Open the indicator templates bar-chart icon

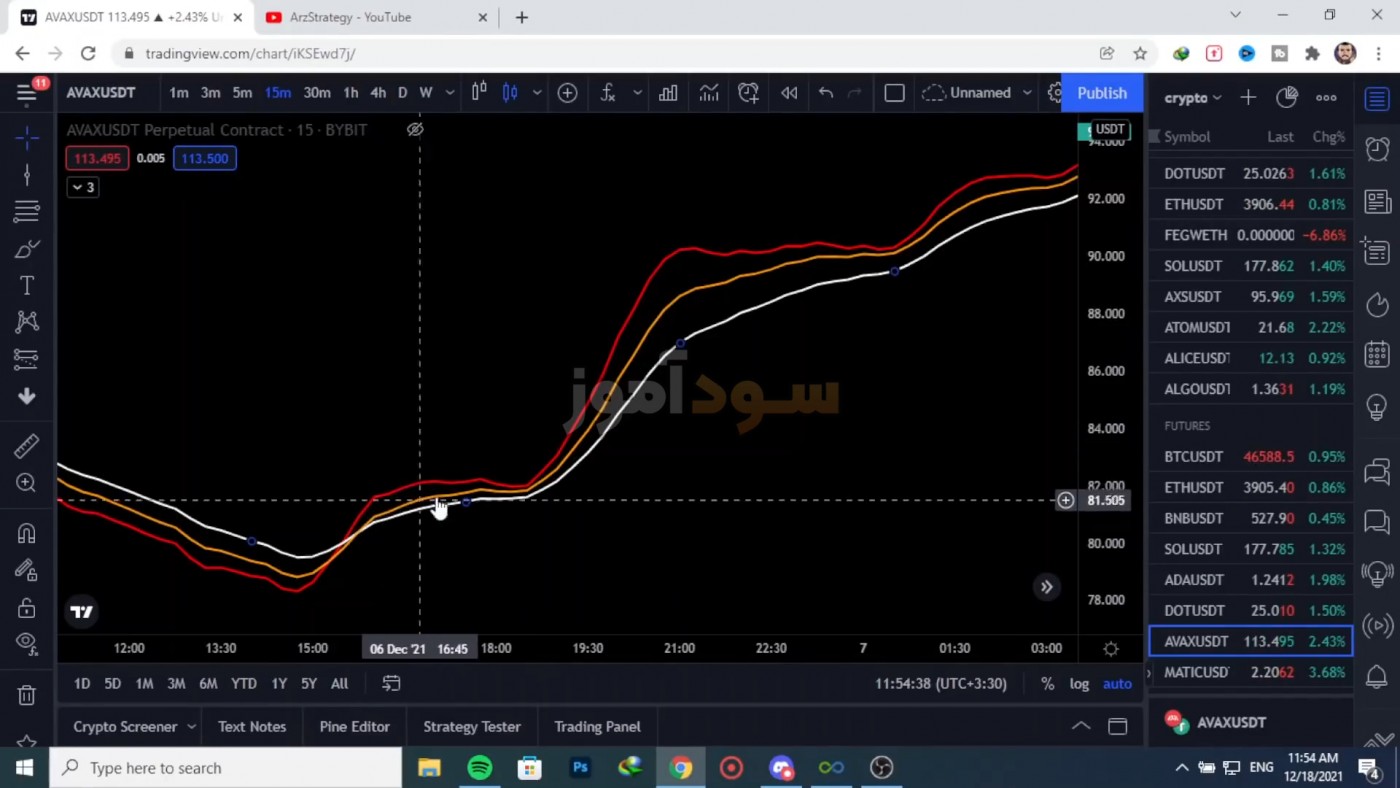click(x=668, y=93)
